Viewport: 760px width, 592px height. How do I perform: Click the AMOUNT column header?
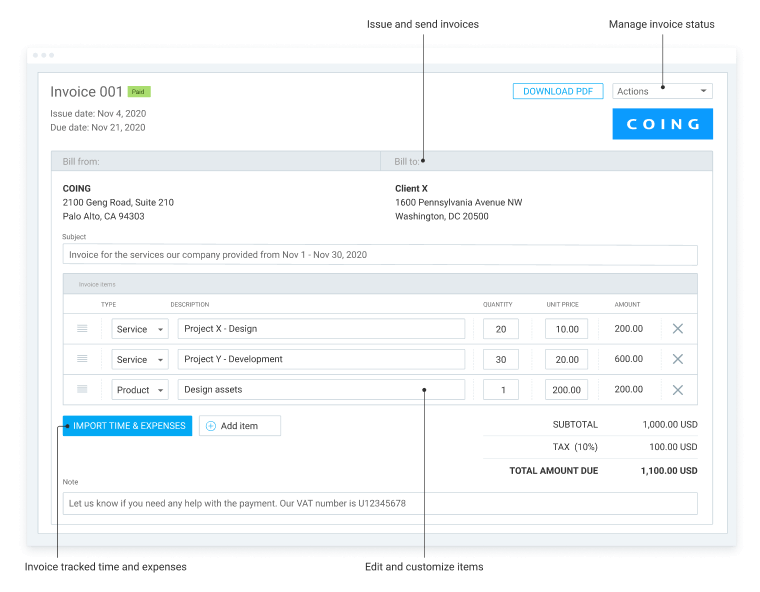click(x=627, y=304)
